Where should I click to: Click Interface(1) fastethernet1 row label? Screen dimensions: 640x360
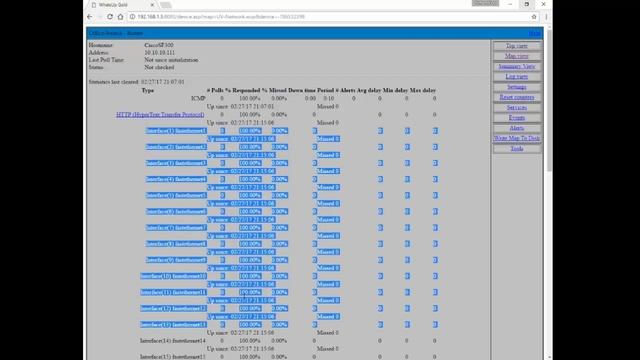[x=176, y=131]
